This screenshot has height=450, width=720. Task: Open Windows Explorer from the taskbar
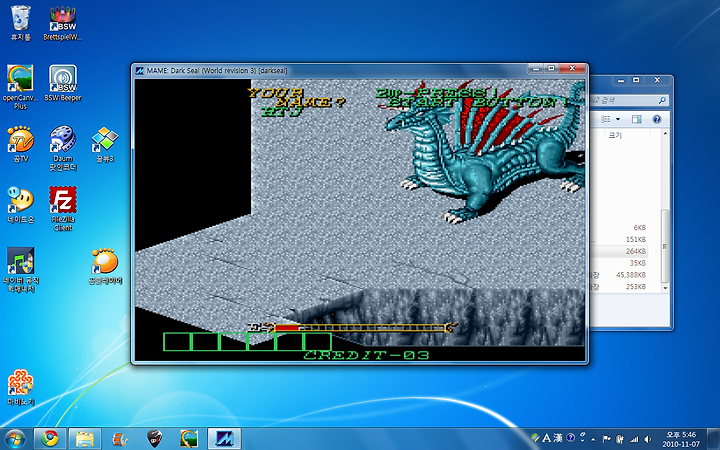(85, 439)
